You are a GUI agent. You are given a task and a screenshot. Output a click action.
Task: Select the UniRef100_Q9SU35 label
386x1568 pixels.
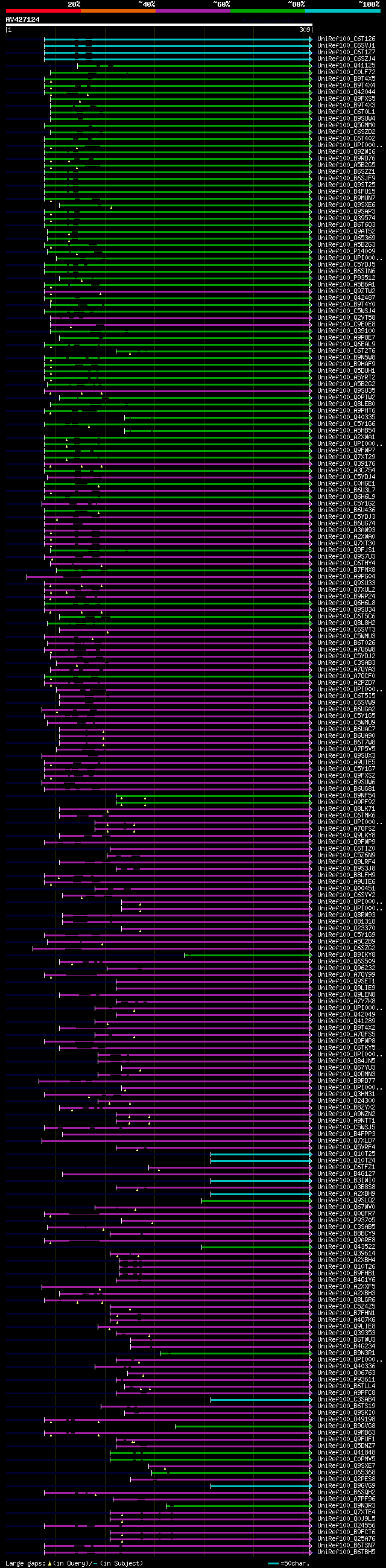[x=346, y=390]
